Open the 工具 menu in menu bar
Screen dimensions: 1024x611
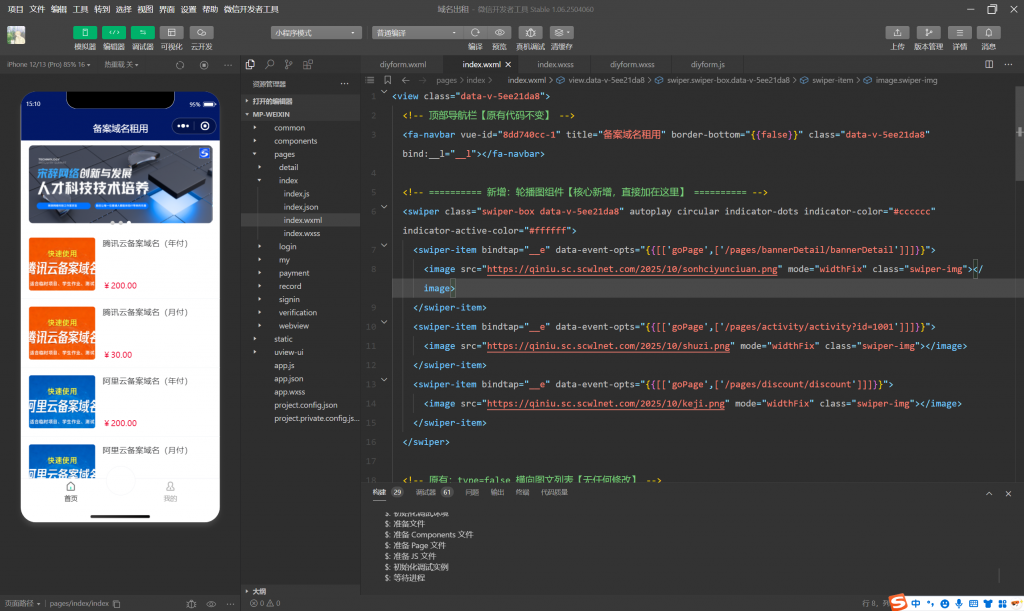(x=81, y=9)
